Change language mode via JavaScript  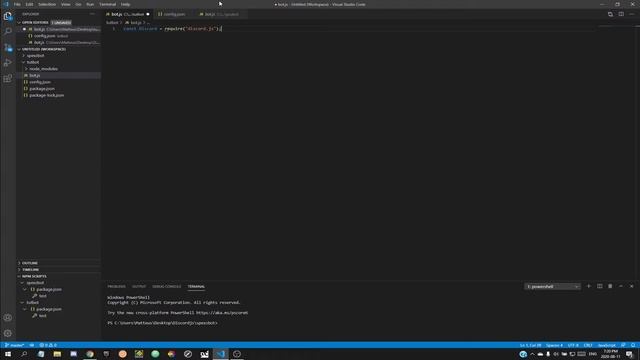click(x=607, y=345)
